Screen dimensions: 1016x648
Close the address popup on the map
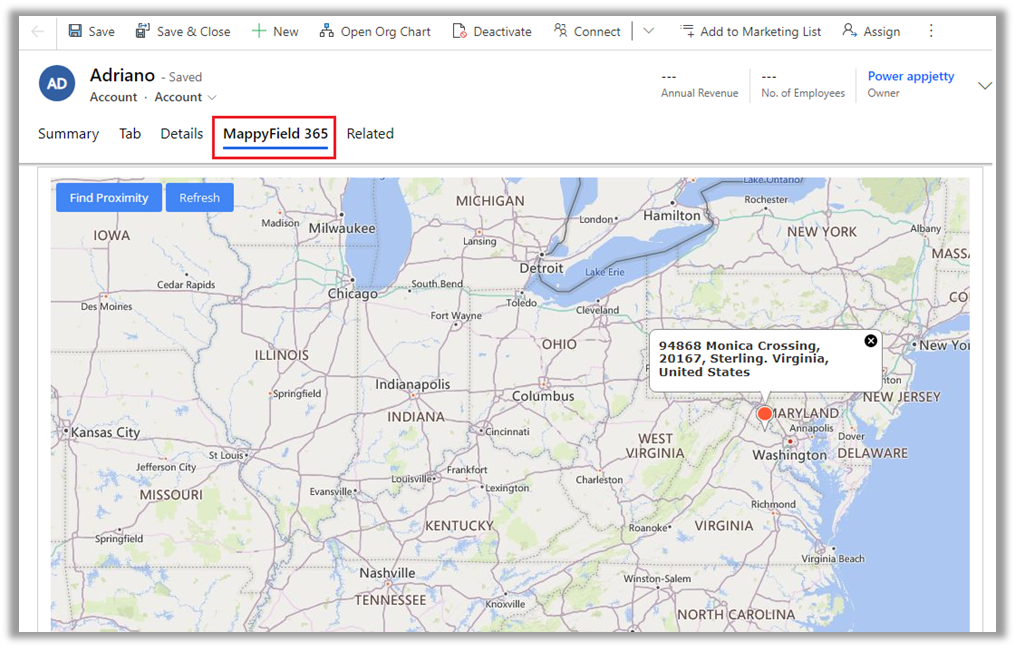pyautogui.click(x=870, y=341)
